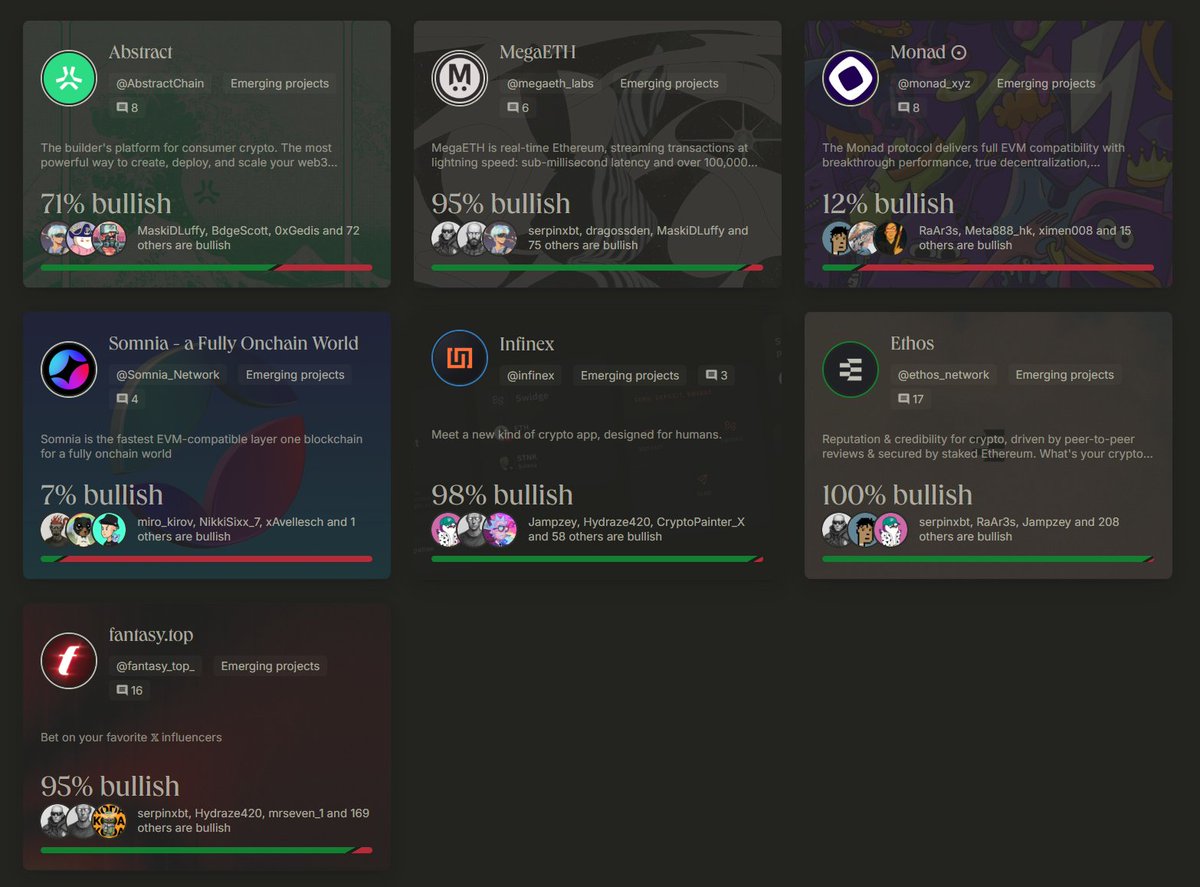Click Infinex's bullish sentiment bar
Image resolution: width=1200 pixels, height=887 pixels.
tap(598, 558)
